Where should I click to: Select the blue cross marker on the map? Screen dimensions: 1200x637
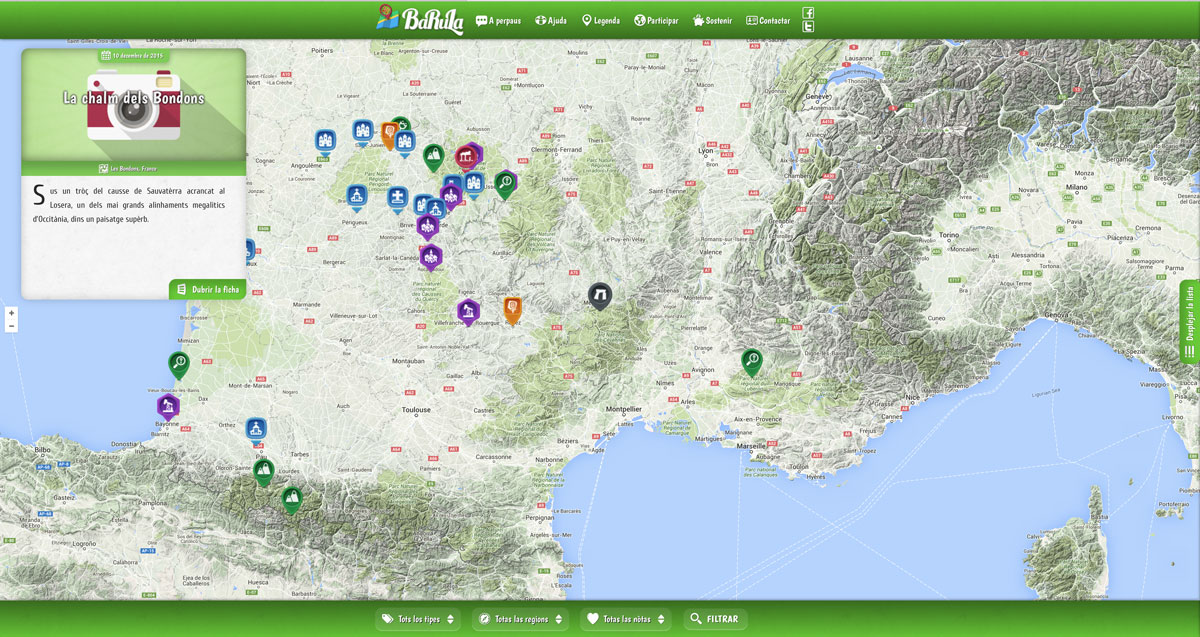pyautogui.click(x=398, y=197)
